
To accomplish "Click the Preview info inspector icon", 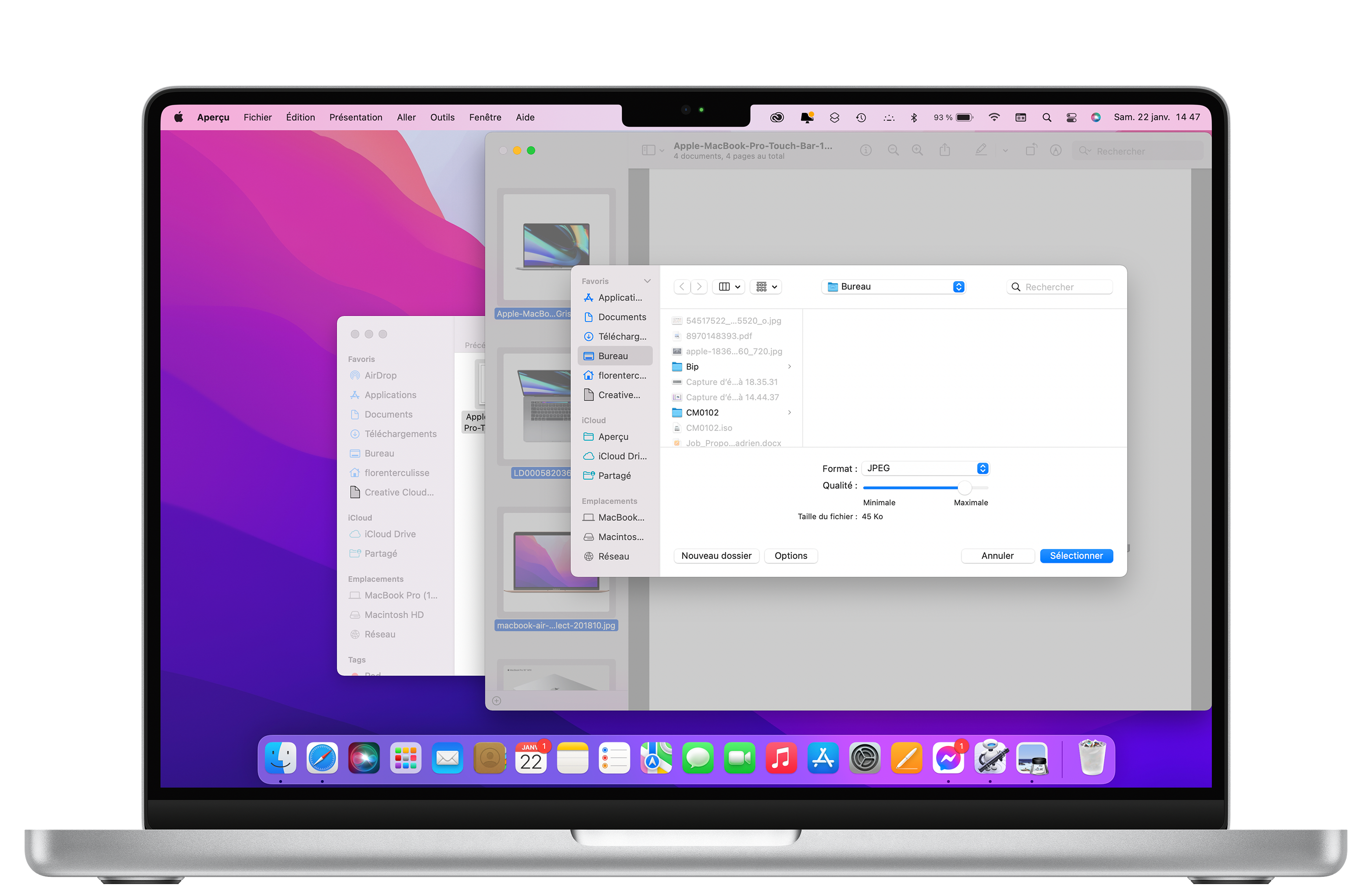I will (x=866, y=150).
